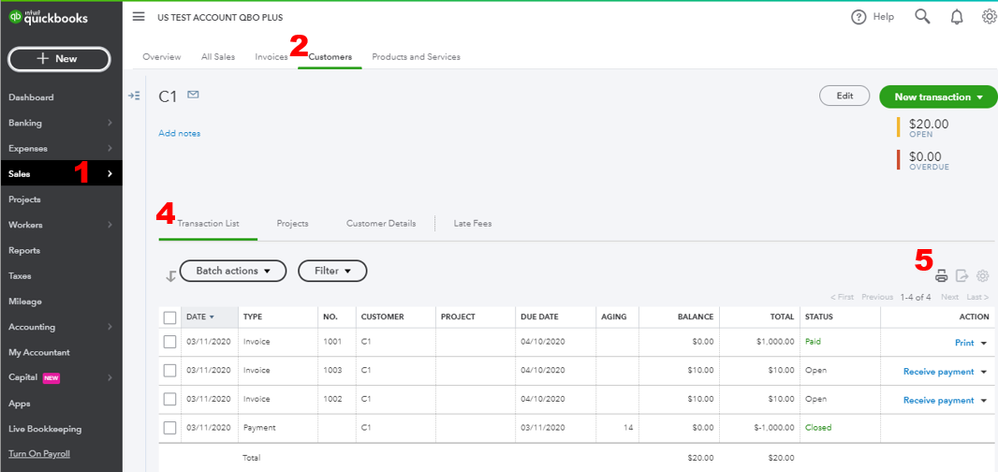Receive payment for Invoice 1003
This screenshot has width=998, height=472.
(x=938, y=371)
